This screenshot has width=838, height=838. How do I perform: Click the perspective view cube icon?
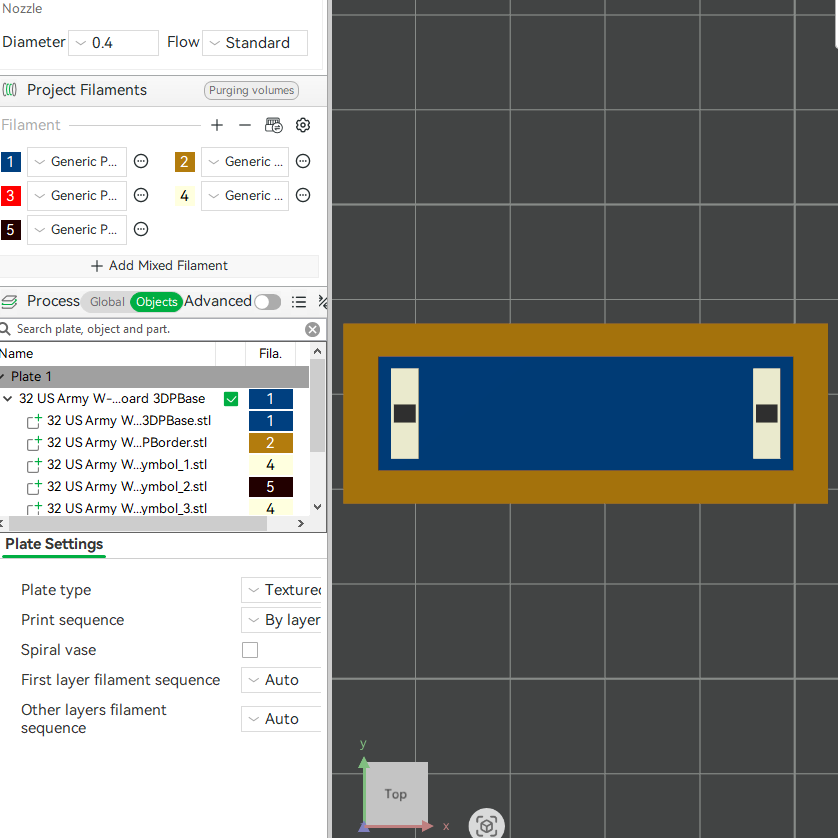point(486,826)
